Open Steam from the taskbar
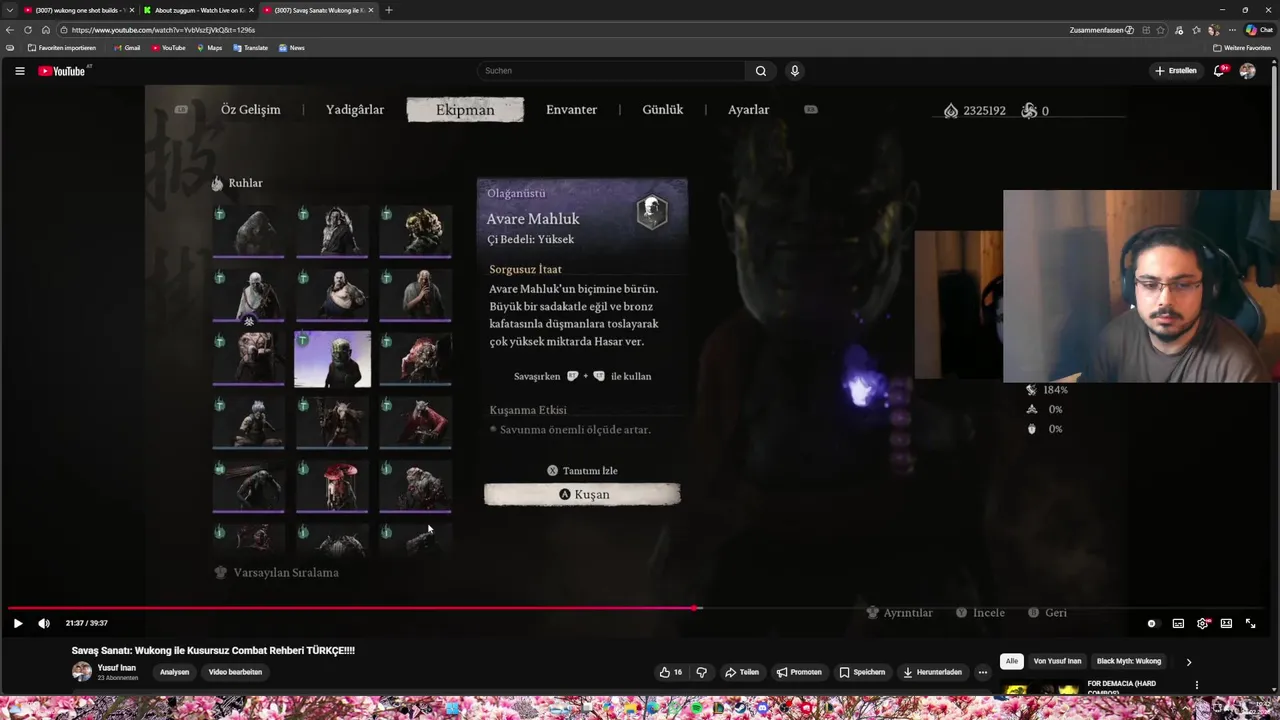This screenshot has height=720, width=1280. tap(739, 707)
